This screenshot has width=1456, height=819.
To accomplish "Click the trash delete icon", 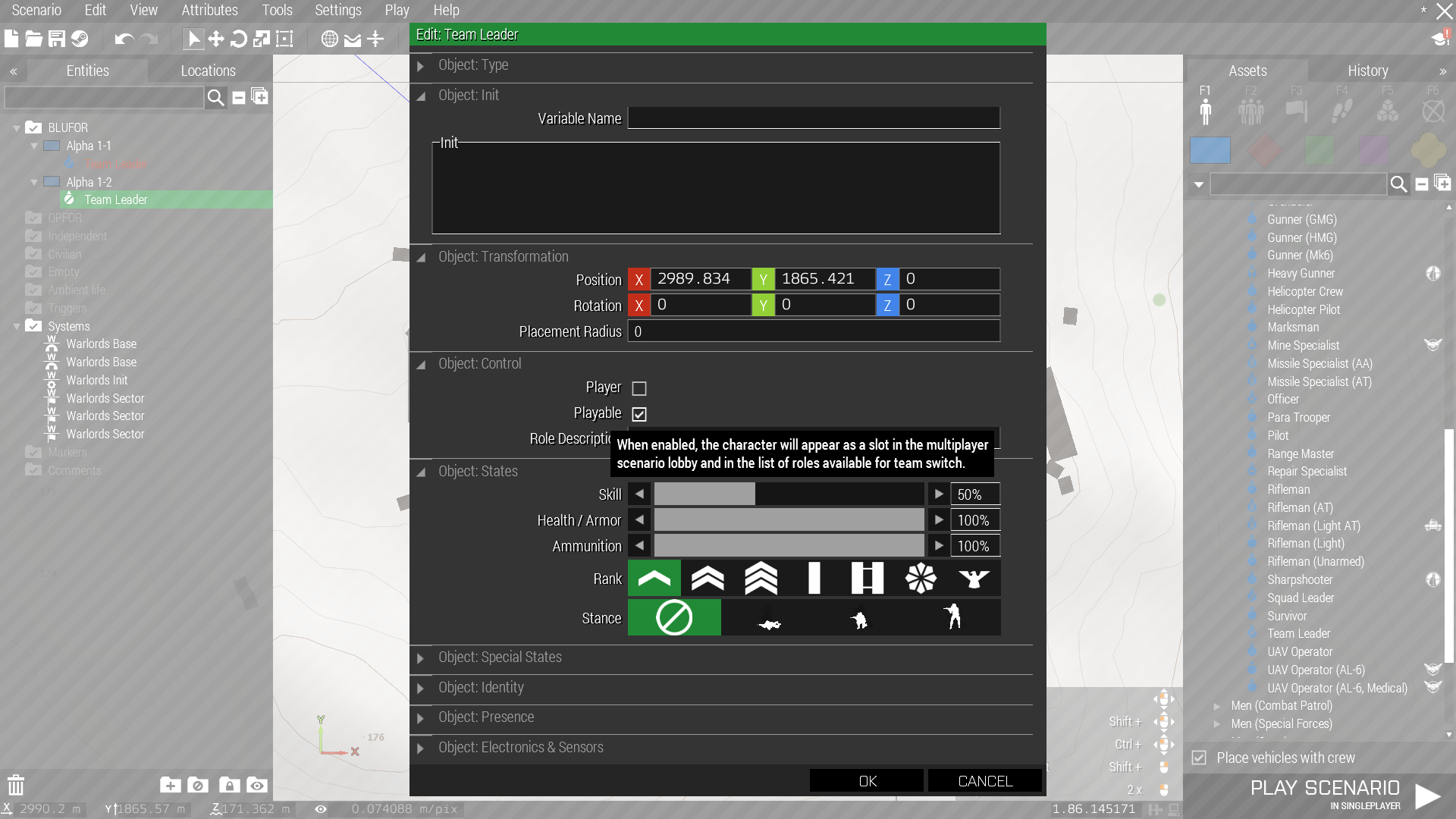I will pos(16,785).
